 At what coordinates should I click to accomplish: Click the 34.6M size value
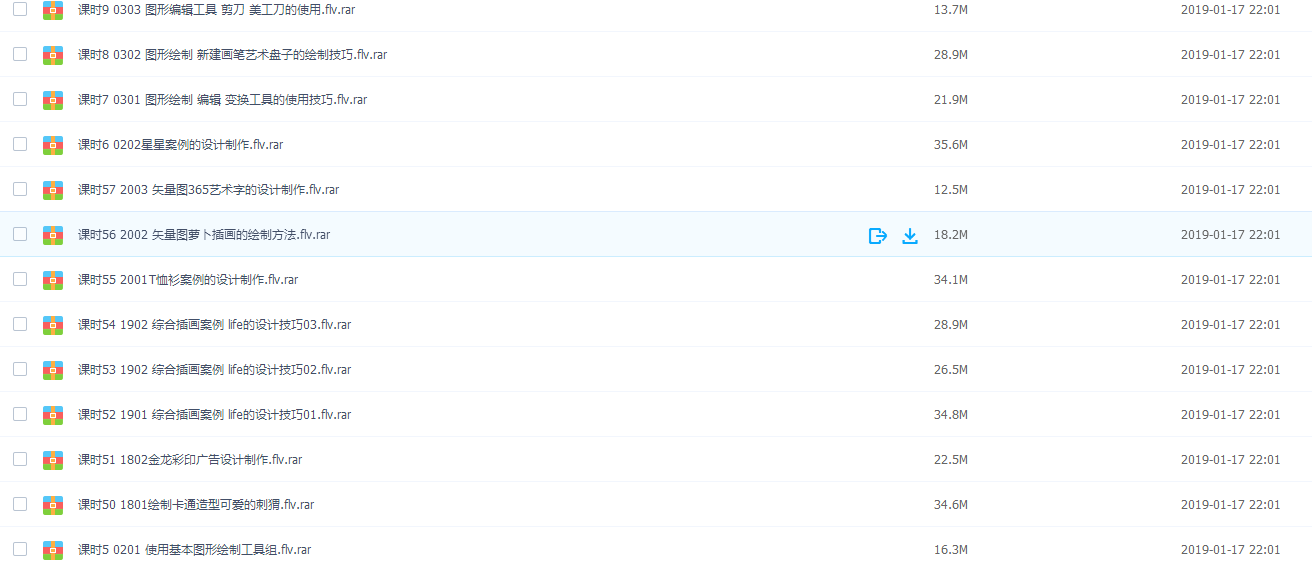pos(950,505)
